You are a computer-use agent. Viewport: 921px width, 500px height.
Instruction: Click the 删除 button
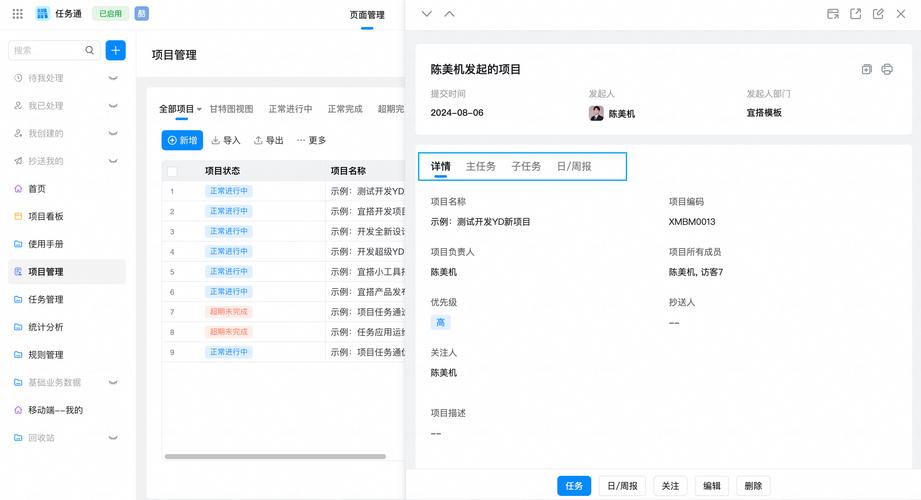[753, 486]
